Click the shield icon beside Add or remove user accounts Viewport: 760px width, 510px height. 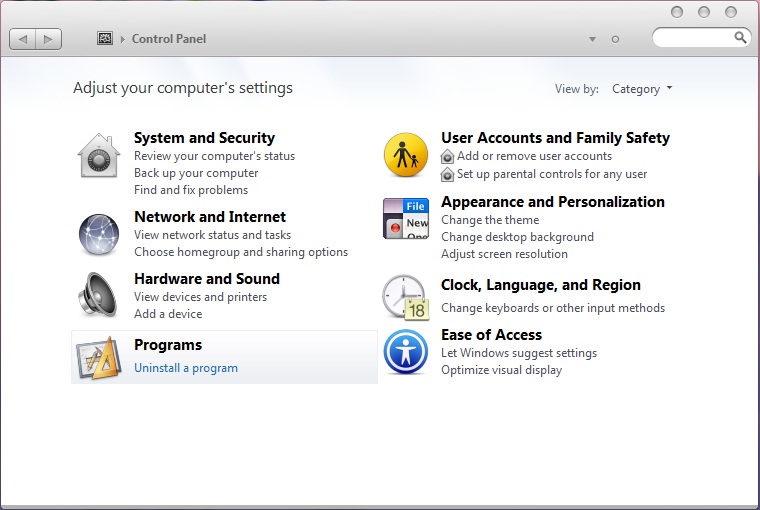click(447, 157)
